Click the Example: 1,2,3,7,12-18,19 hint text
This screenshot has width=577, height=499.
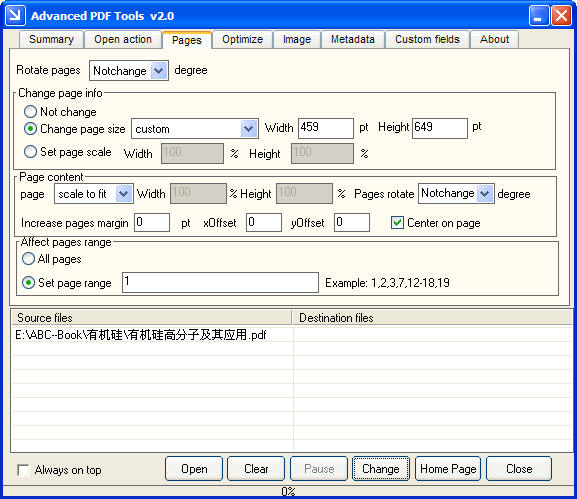tap(387, 283)
